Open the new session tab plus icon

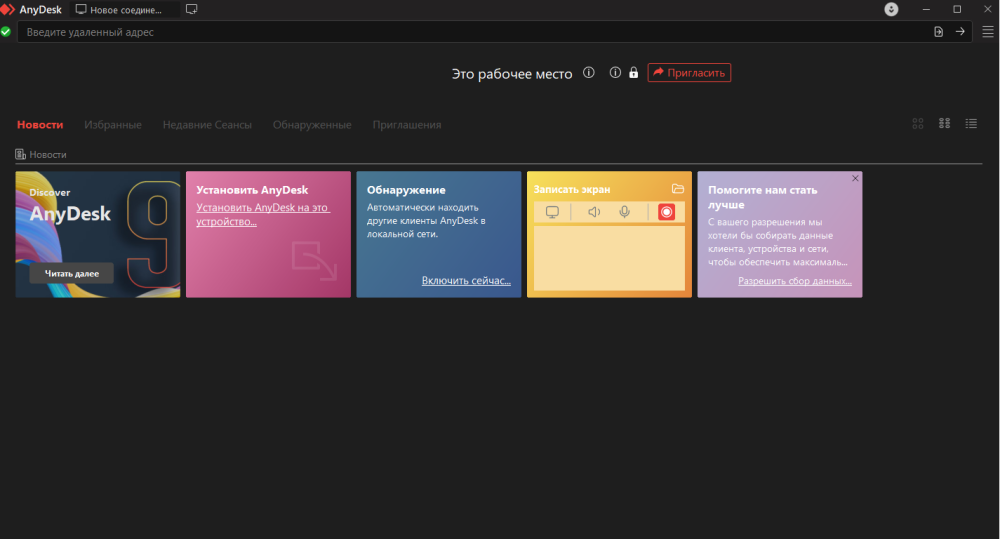coord(191,10)
